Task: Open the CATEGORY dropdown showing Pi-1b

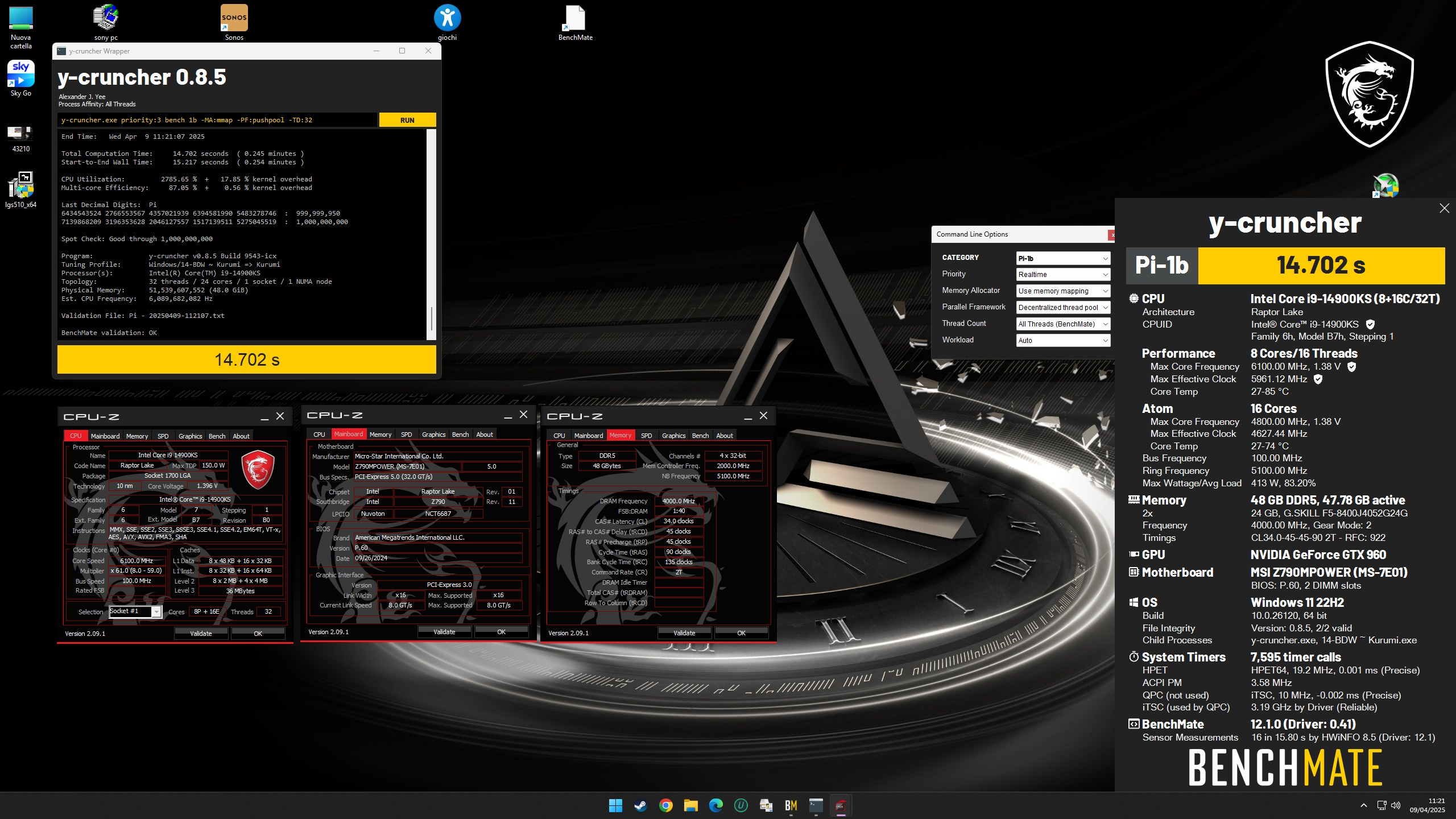Action: pyautogui.click(x=1063, y=258)
